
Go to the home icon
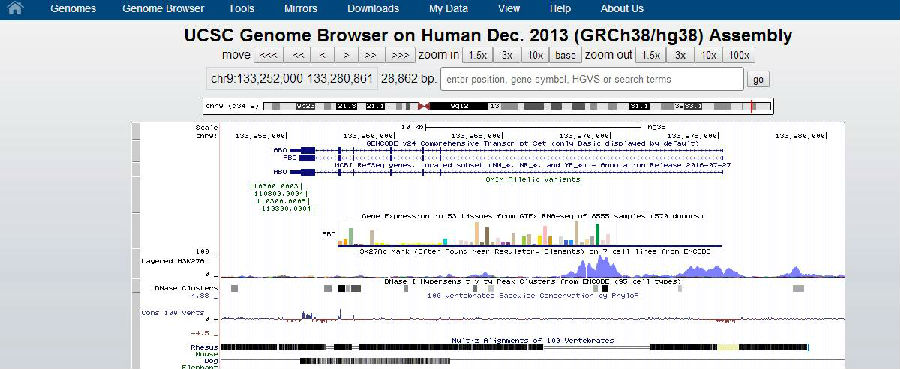point(15,8)
